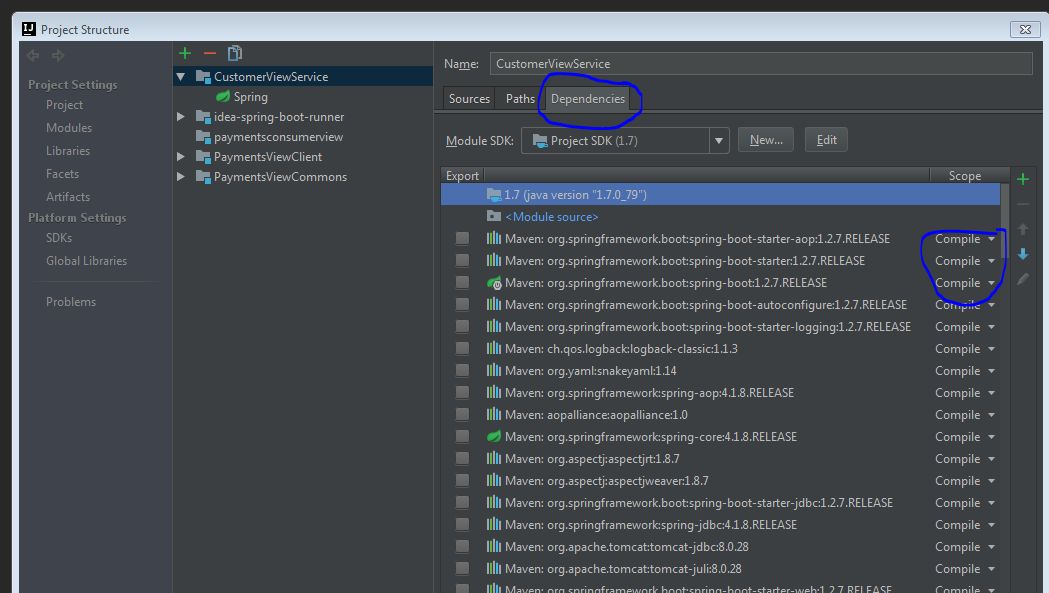Tick Export for spring-aop:4.1.8
1049x593 pixels.
coord(462,392)
